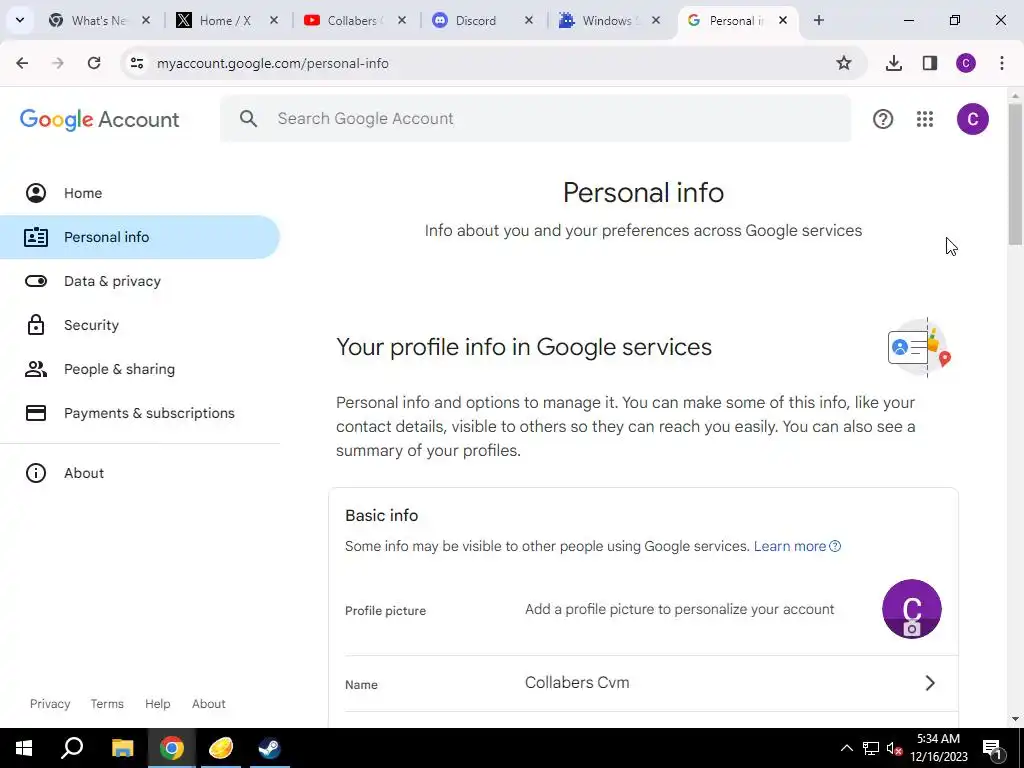
Task: Open the Privacy footer link
Action: tap(50, 704)
